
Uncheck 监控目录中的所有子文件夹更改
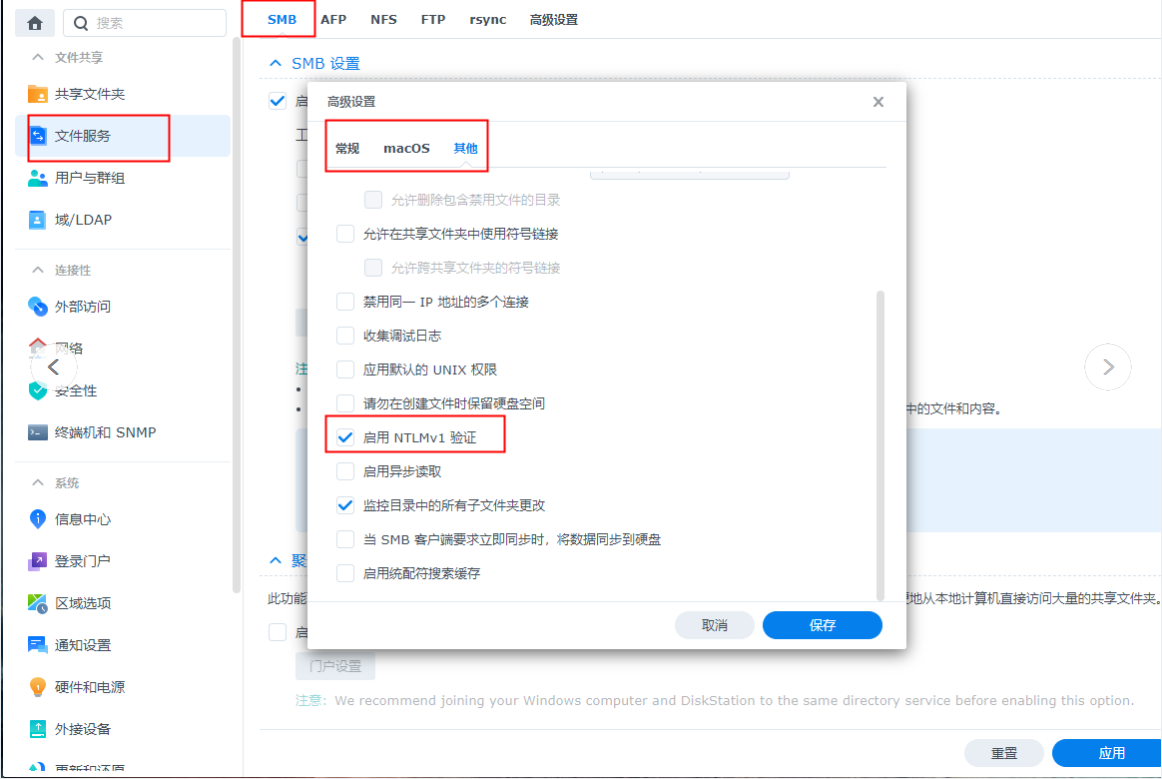point(345,505)
